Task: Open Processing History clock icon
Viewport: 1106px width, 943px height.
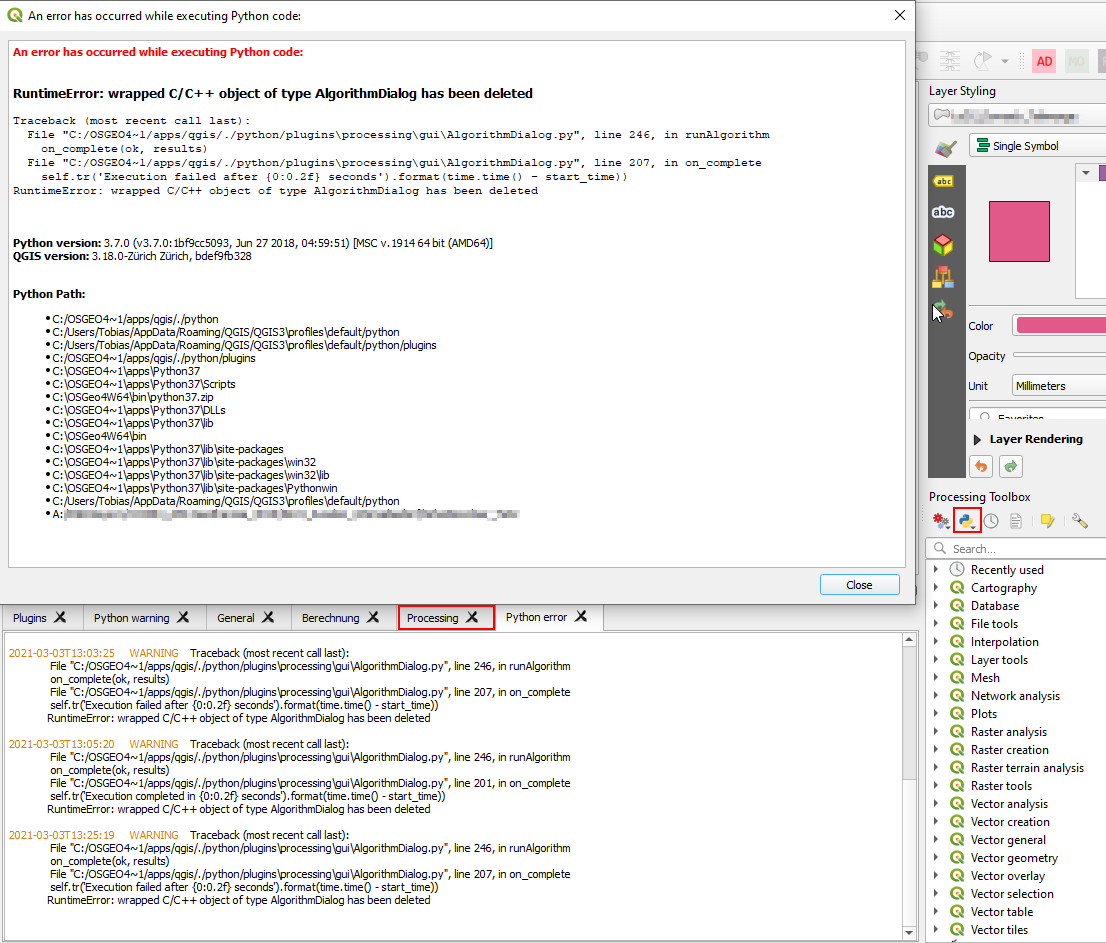Action: pos(991,521)
